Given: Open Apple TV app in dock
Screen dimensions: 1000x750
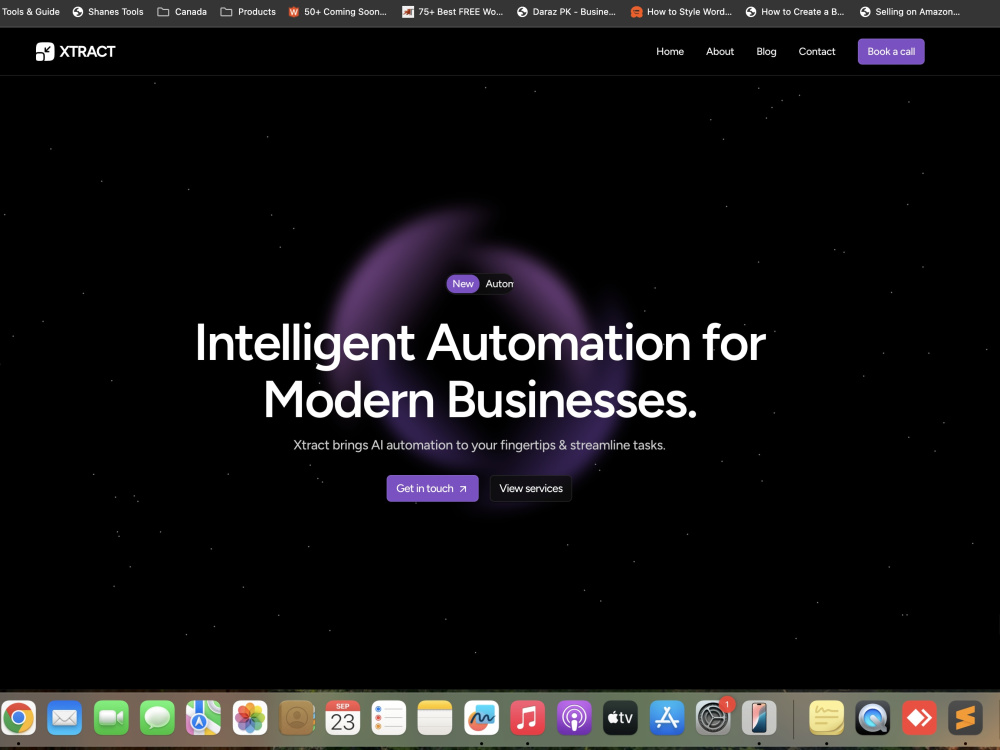Looking at the screenshot, I should pos(621,717).
